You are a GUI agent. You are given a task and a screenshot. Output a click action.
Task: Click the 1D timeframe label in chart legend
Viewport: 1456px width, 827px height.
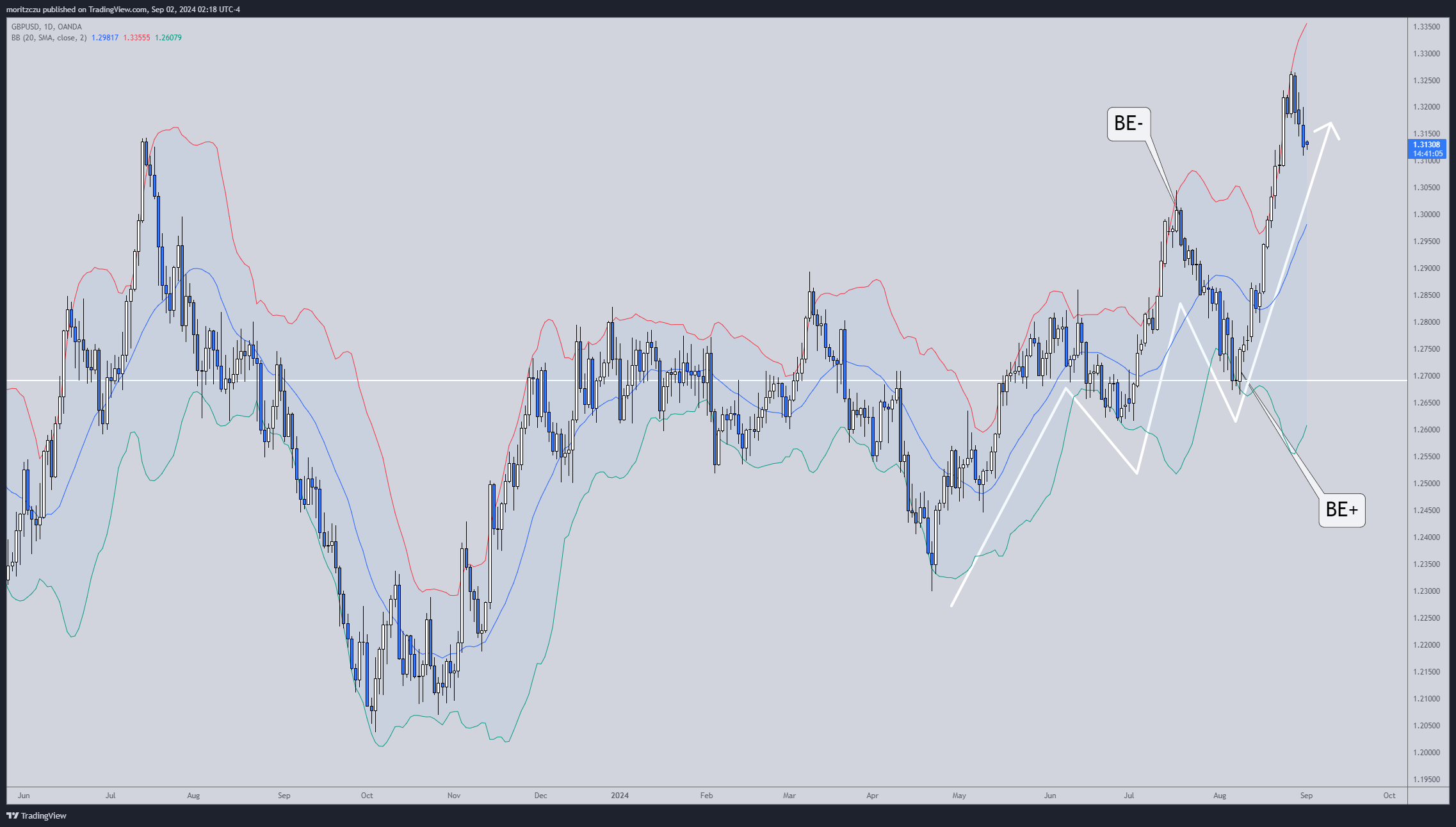coord(48,26)
